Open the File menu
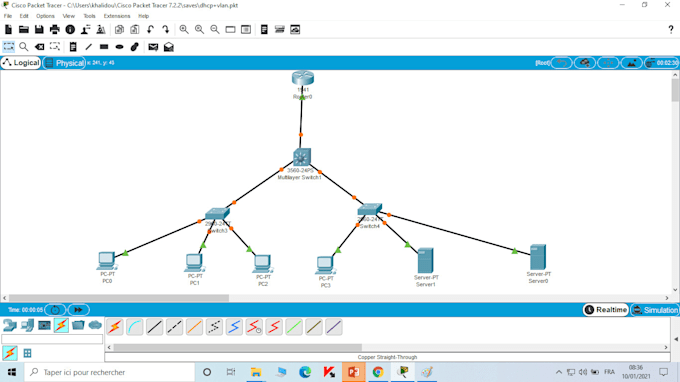Screen dimensions: 680x382 tap(8, 16)
